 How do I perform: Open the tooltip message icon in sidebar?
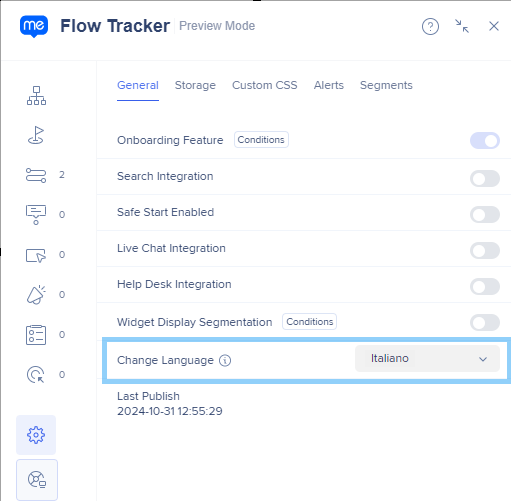(x=36, y=215)
